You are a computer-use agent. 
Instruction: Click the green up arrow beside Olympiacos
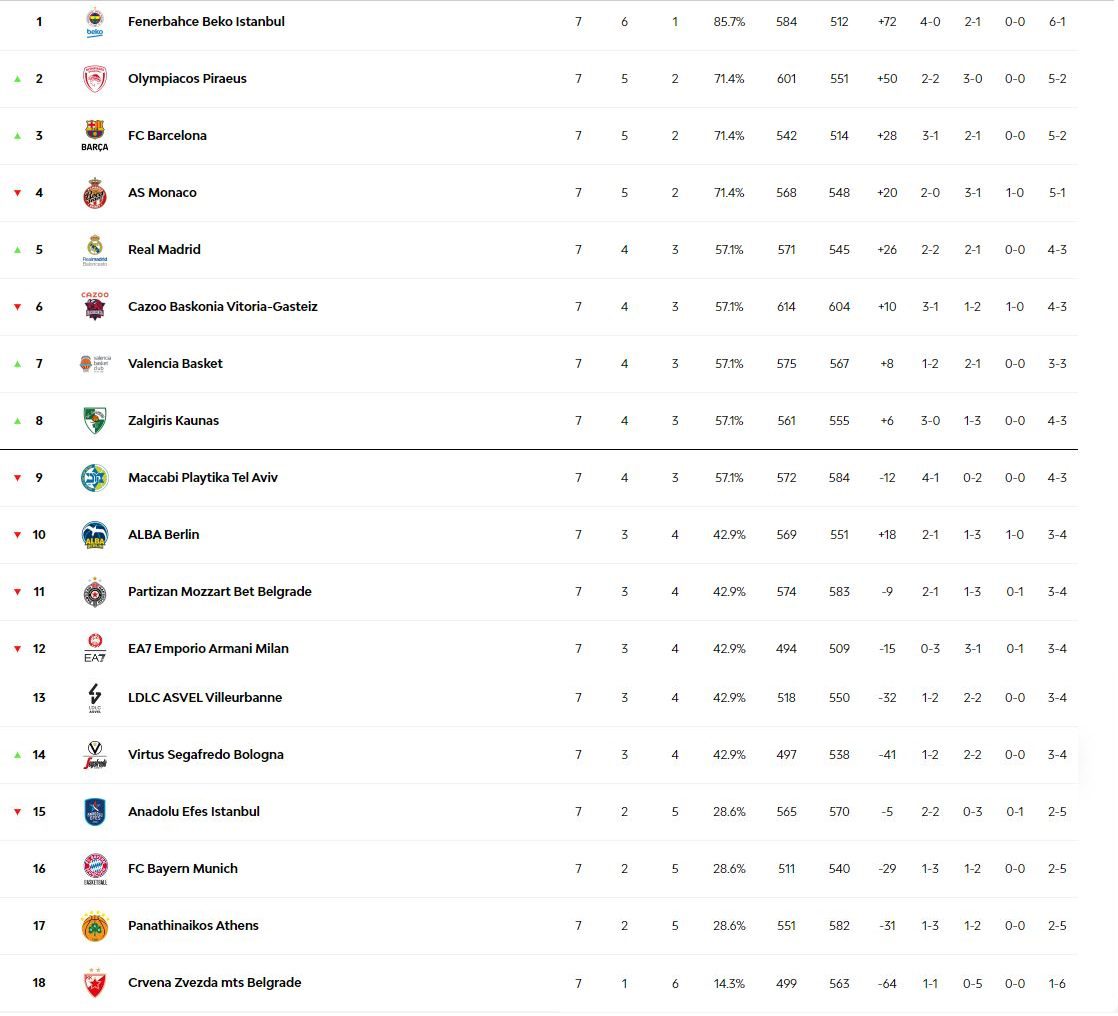click(x=17, y=79)
